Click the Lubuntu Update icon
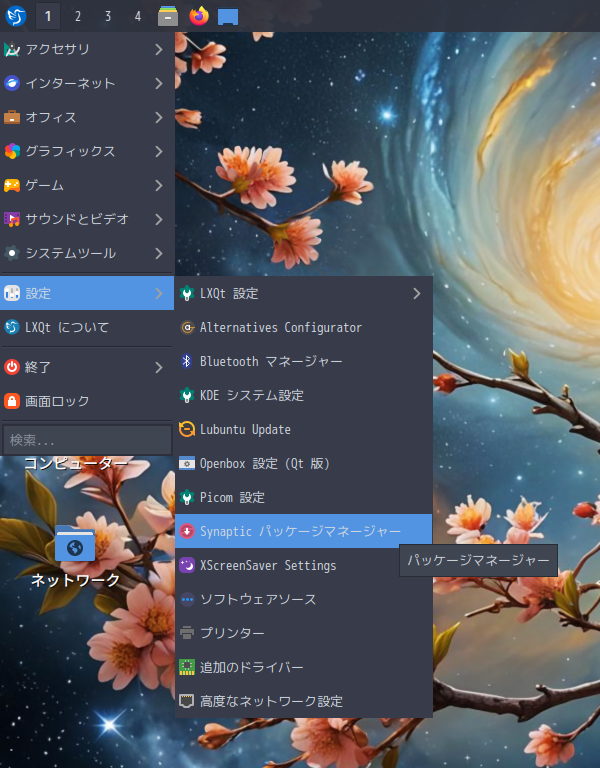 point(187,429)
